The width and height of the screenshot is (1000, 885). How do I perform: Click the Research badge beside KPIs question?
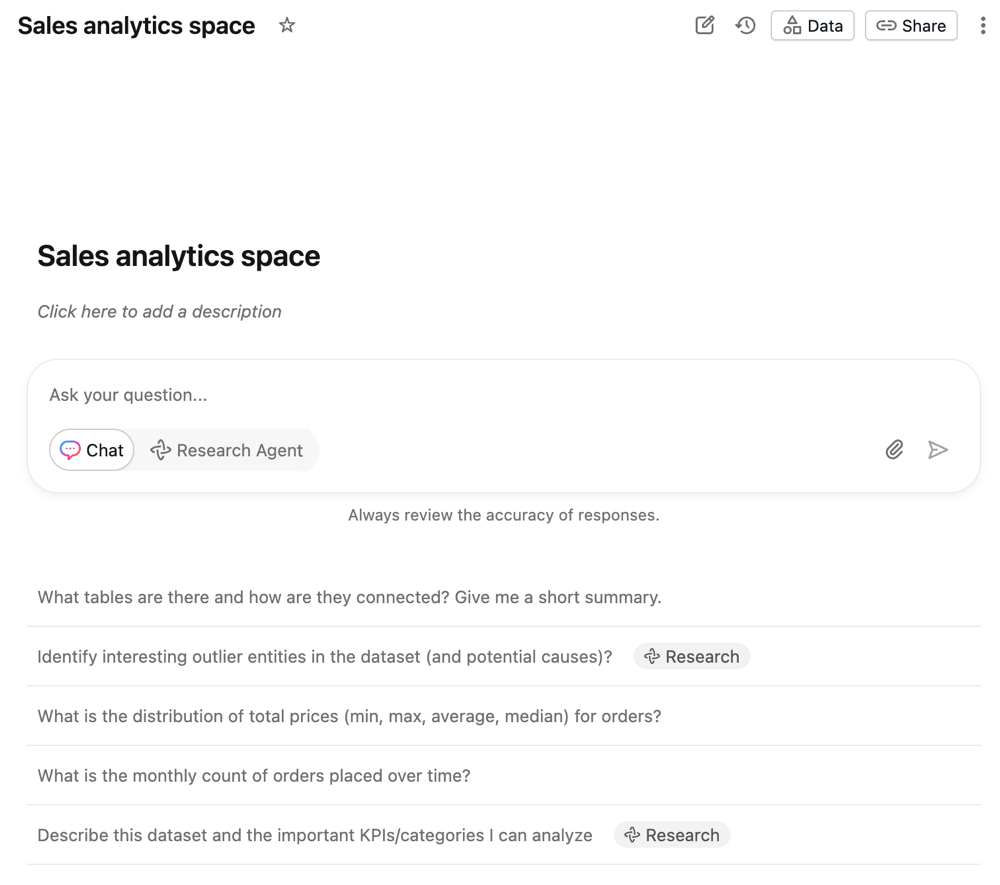tap(672, 835)
